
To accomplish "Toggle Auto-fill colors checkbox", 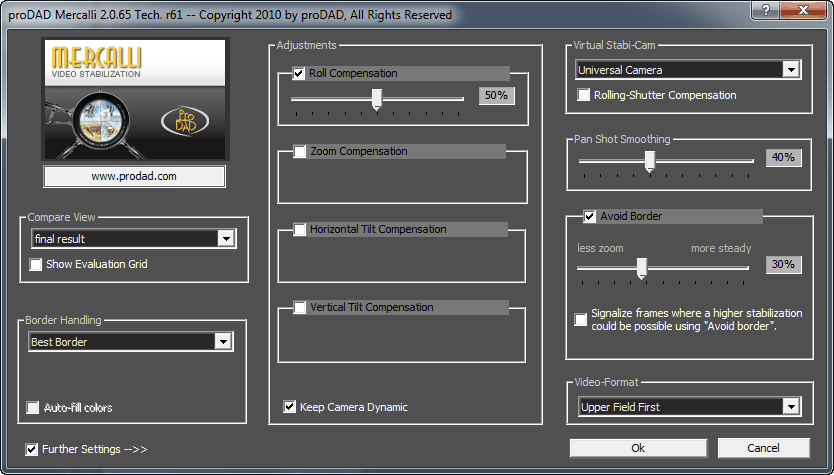I will pos(33,408).
